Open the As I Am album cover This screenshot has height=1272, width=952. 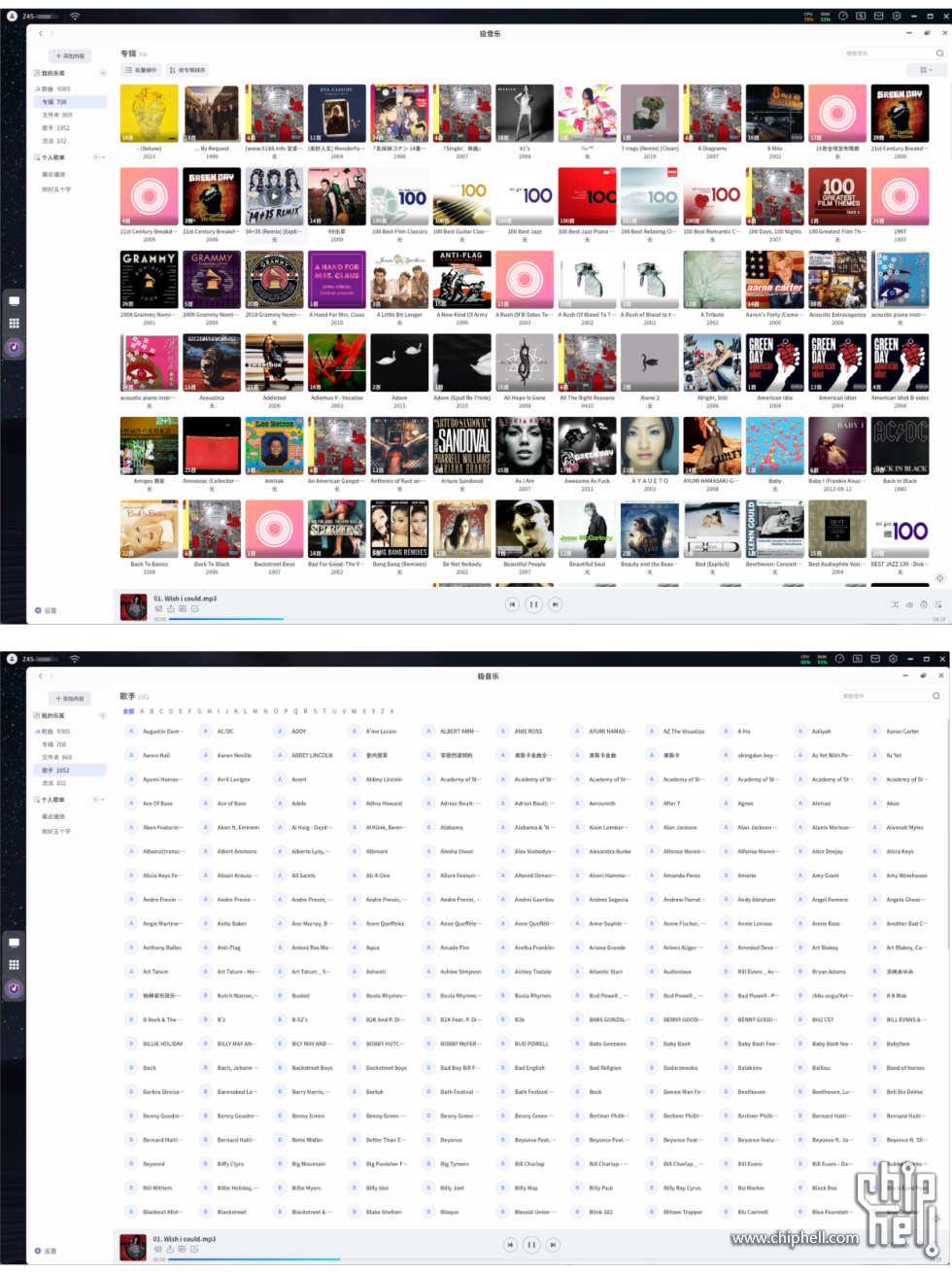pos(525,446)
